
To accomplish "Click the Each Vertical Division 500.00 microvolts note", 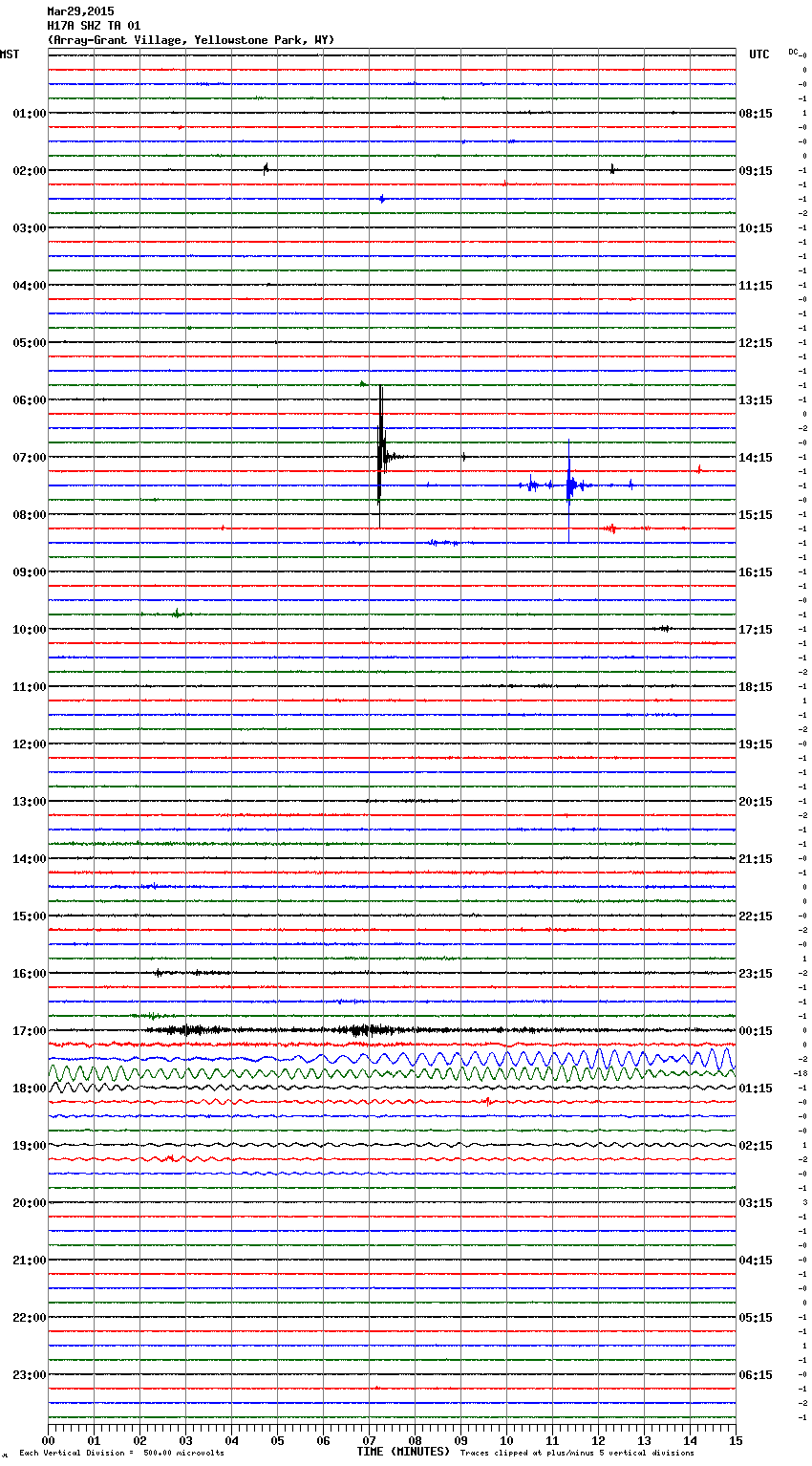I will [x=121, y=1453].
